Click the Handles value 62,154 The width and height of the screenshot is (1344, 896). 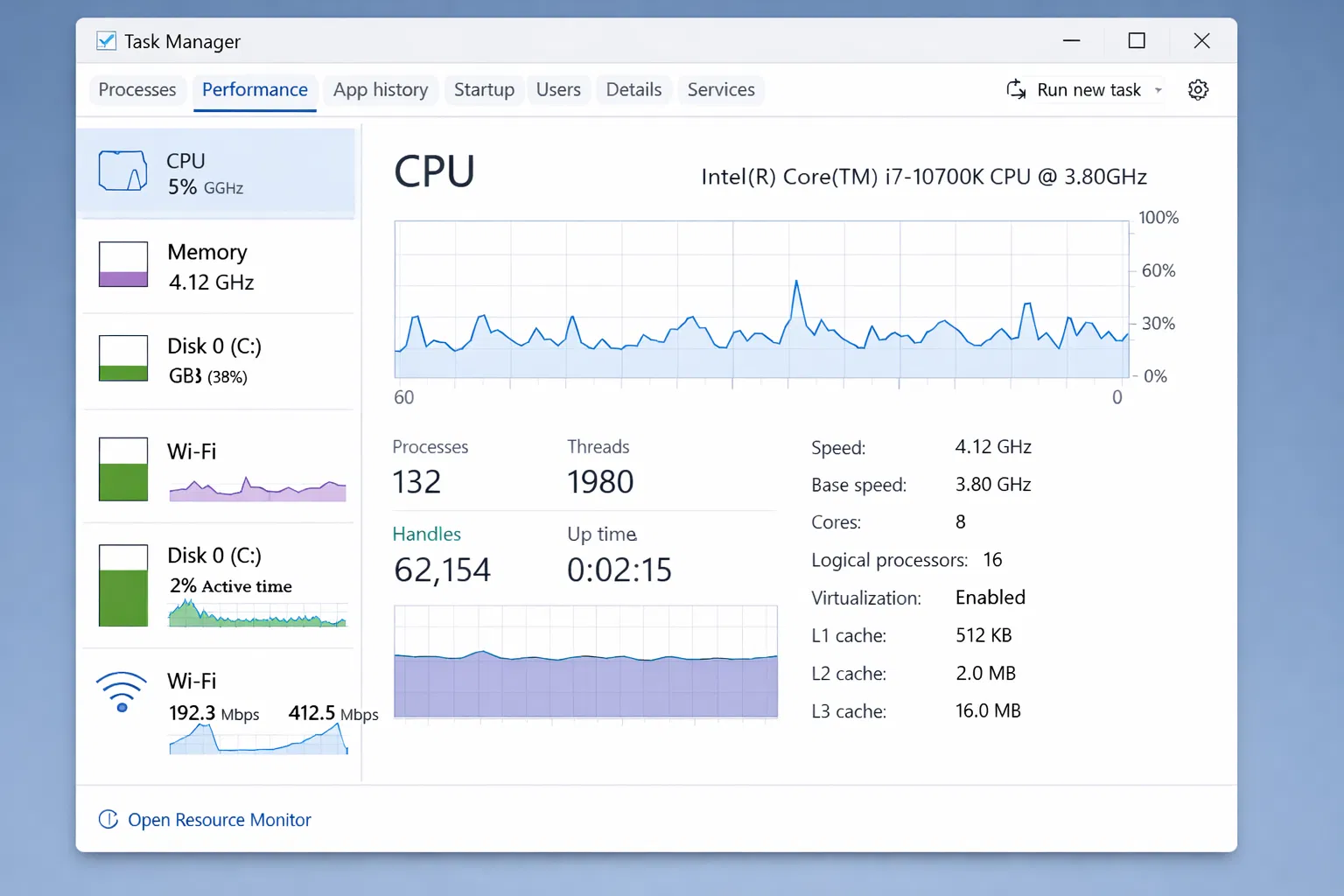442,570
